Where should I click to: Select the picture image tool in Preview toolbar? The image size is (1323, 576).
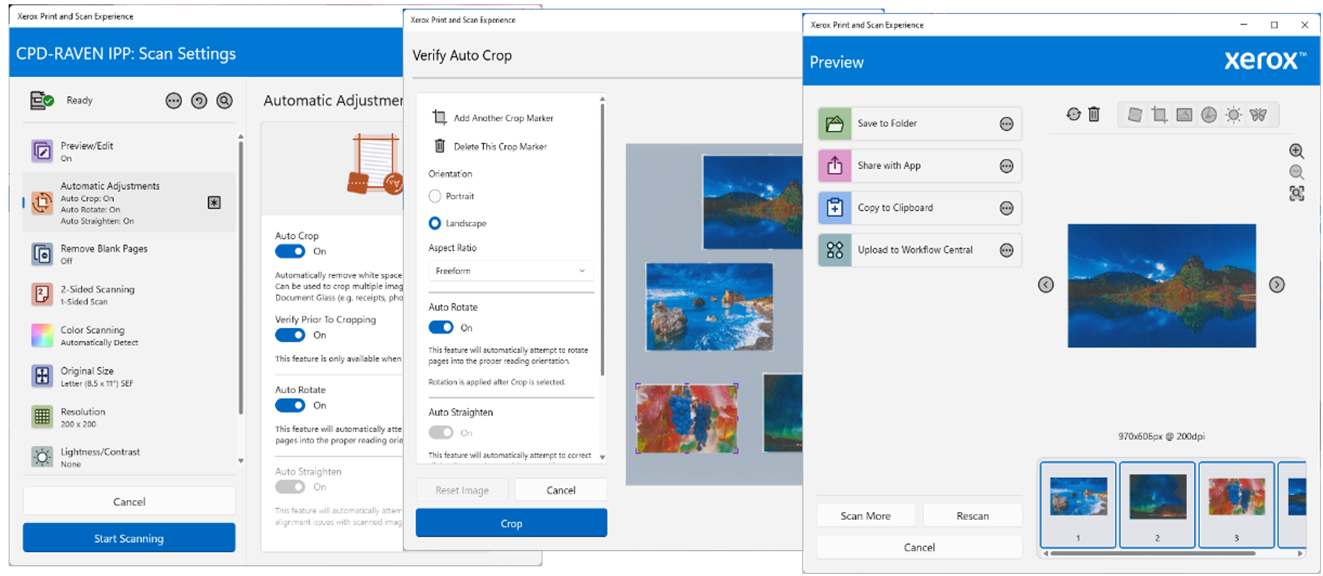click(x=1184, y=115)
